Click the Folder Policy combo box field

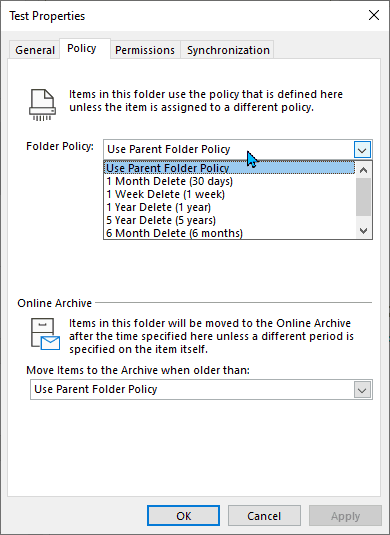click(238, 149)
